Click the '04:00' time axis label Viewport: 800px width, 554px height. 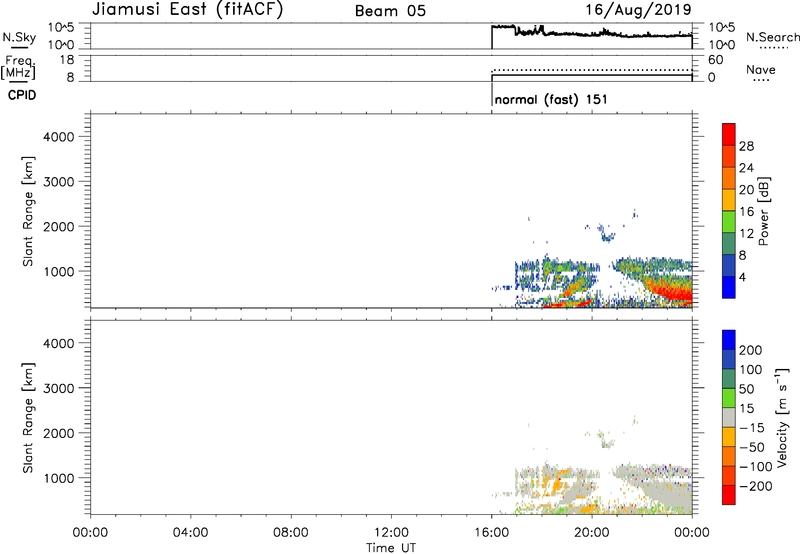click(x=190, y=533)
